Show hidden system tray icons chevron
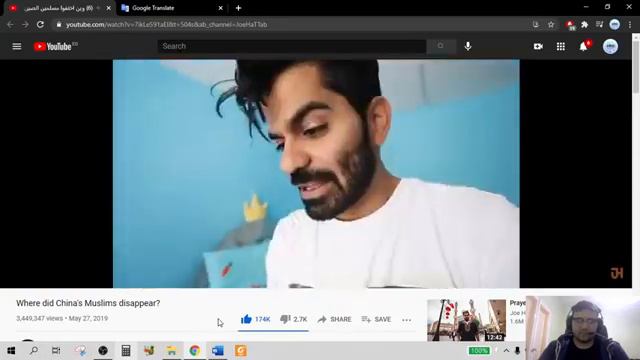Screen dimensions: 640x360 [506, 351]
